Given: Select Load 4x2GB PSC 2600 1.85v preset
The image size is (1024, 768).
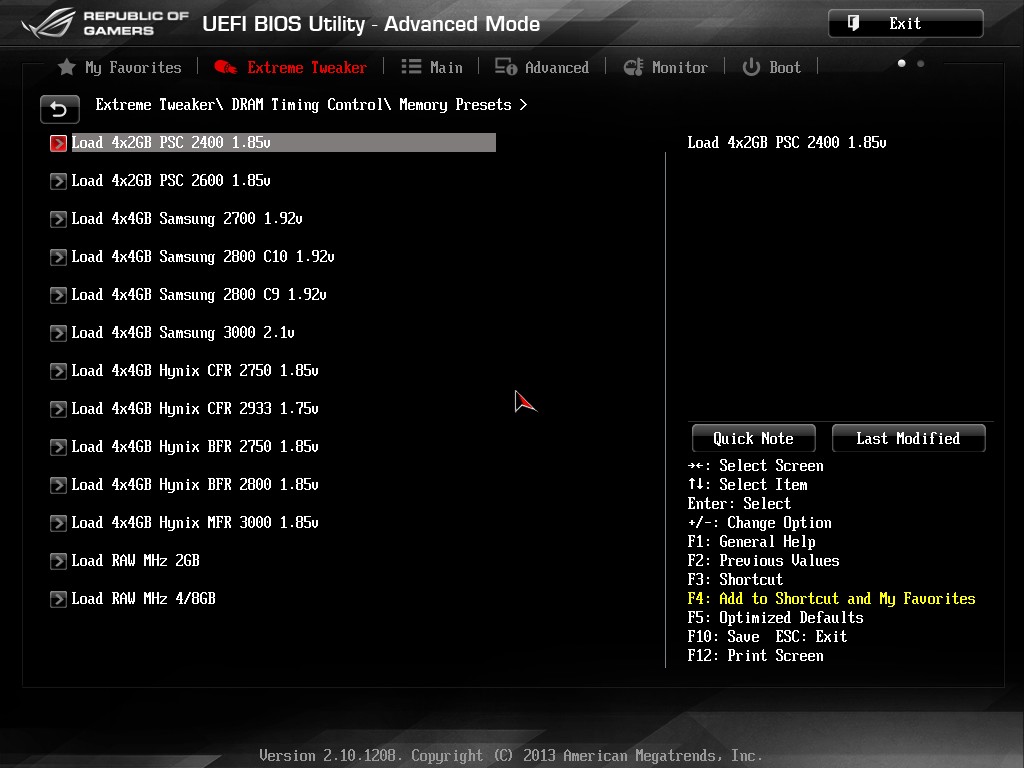Looking at the screenshot, I should (170, 181).
